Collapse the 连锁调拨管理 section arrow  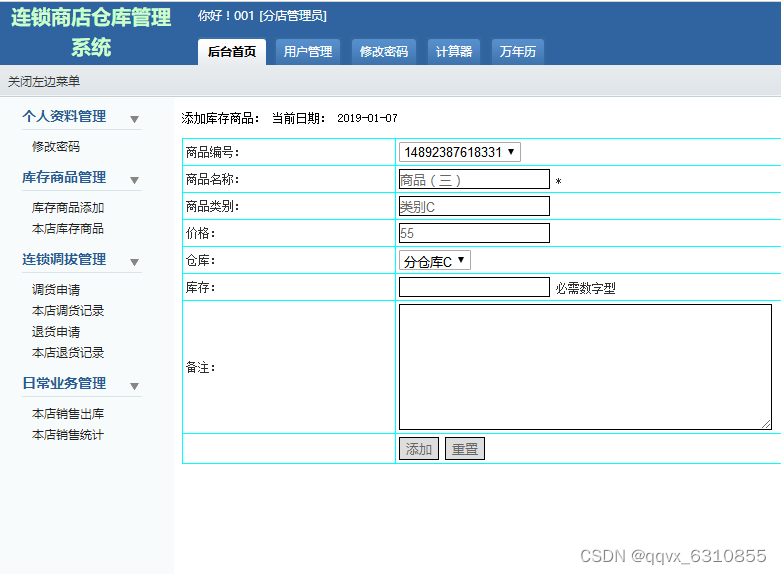pyautogui.click(x=134, y=262)
